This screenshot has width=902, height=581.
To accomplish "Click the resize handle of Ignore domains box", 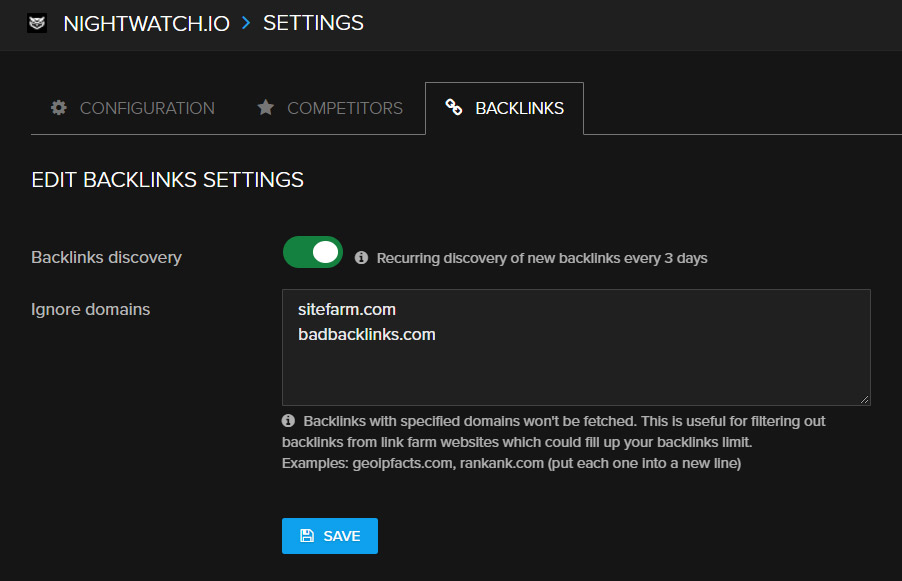I will 864,398.
